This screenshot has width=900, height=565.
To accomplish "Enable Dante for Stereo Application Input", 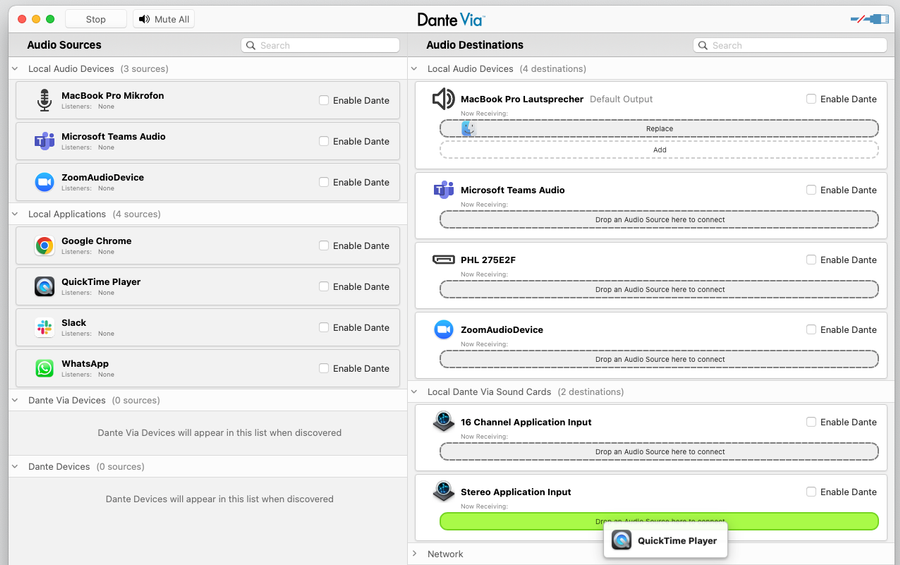I will [x=811, y=492].
